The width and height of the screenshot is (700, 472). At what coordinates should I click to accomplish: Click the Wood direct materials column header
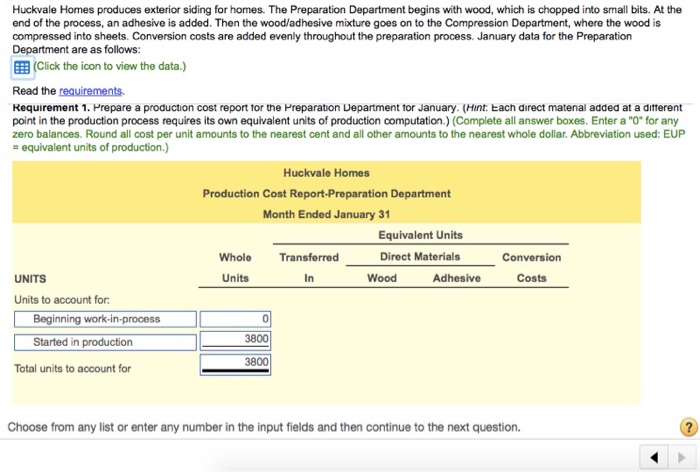tap(382, 278)
